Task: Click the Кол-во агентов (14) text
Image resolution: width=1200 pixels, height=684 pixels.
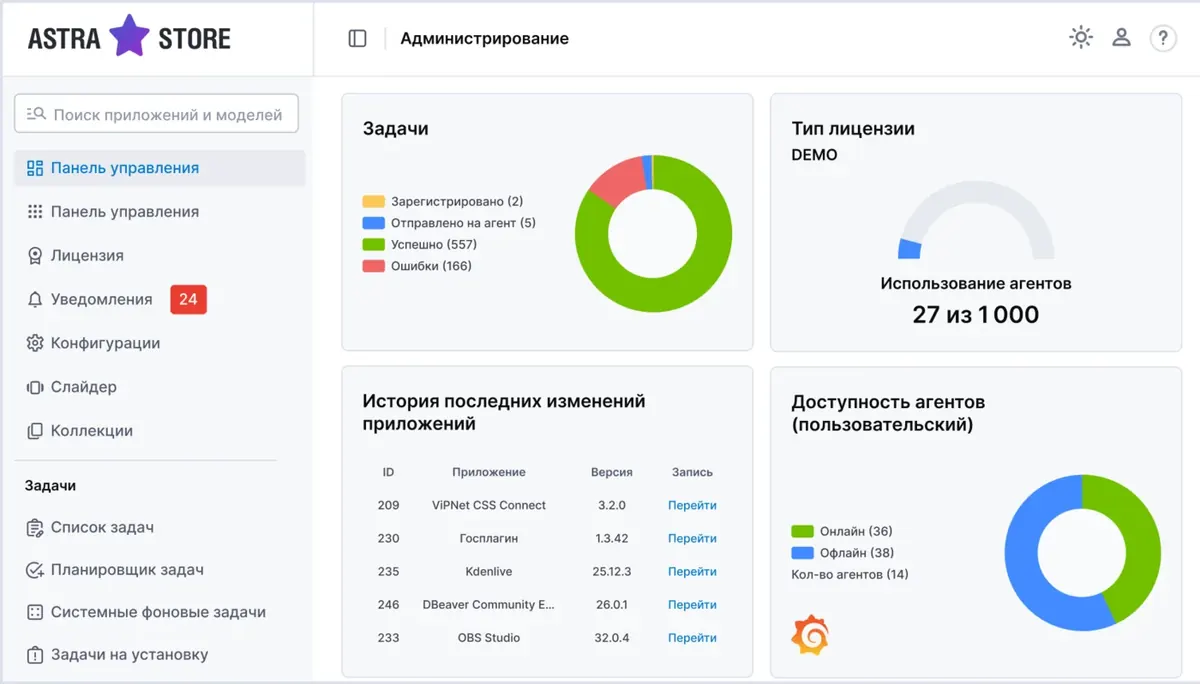Action: coord(850,574)
